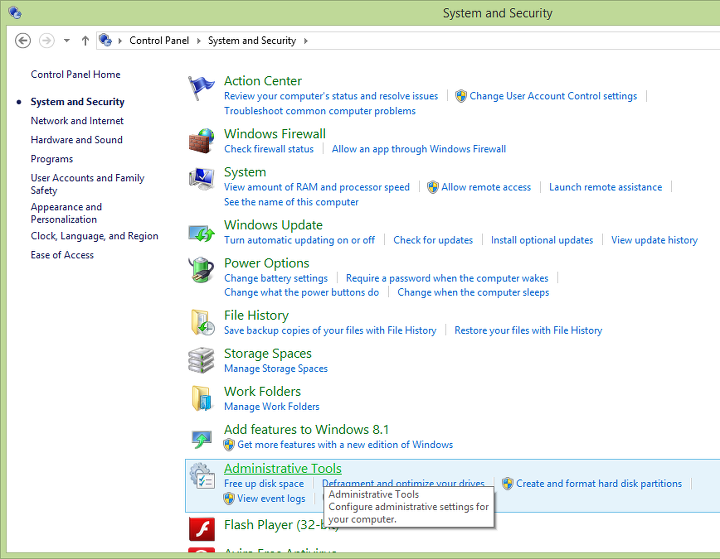Image resolution: width=720 pixels, height=559 pixels.
Task: Click Free up disk space
Action: pos(264,484)
